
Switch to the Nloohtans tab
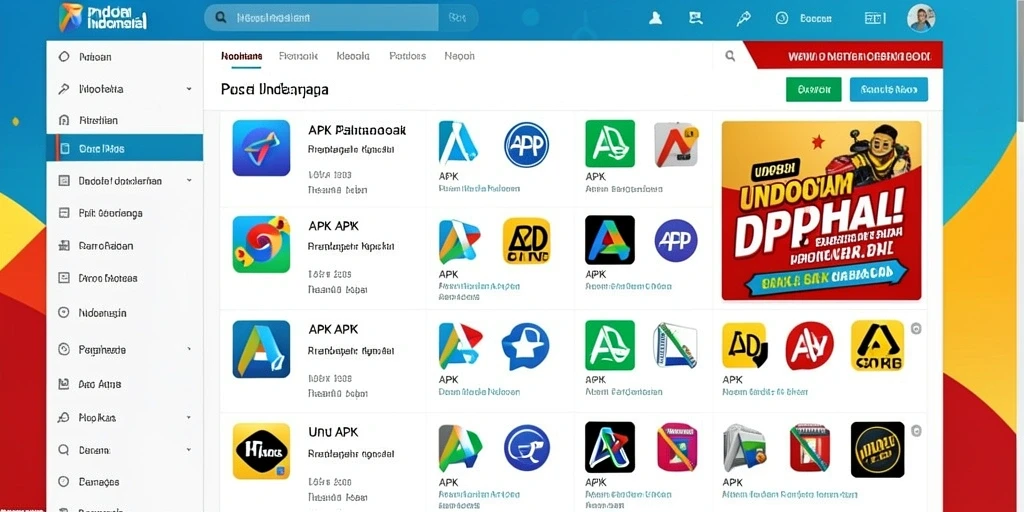point(242,56)
